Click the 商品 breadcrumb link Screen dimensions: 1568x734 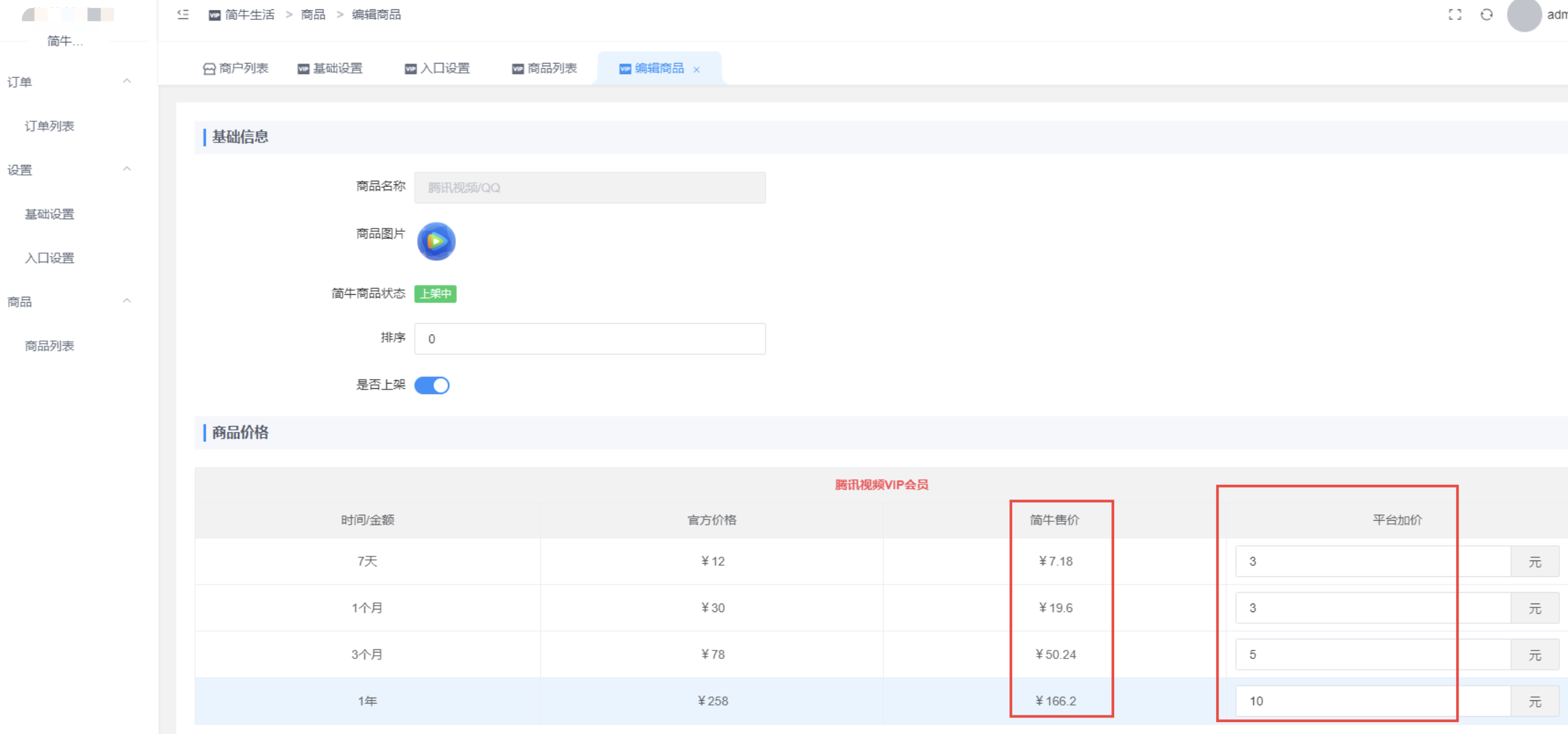313,15
